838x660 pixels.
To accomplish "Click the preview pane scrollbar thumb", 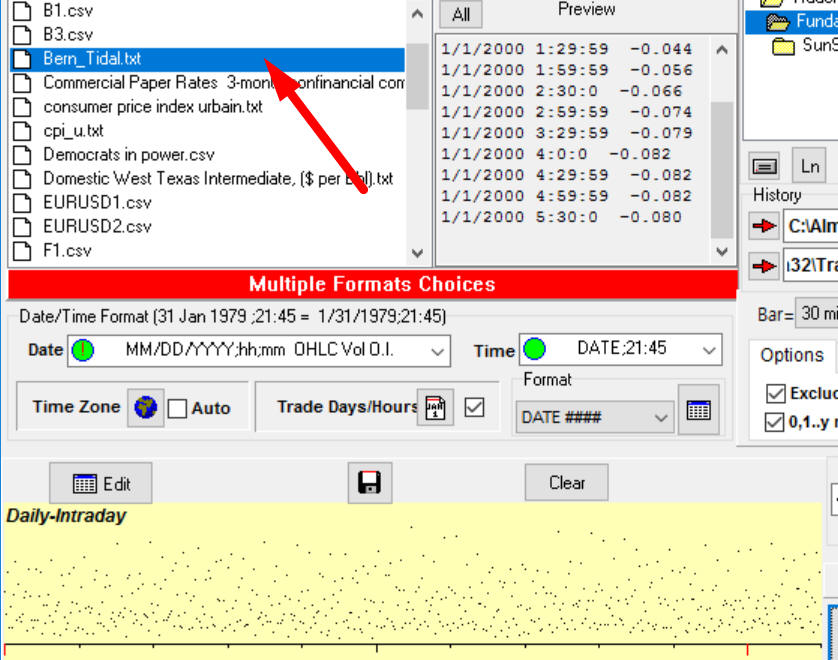I will click(x=722, y=170).
